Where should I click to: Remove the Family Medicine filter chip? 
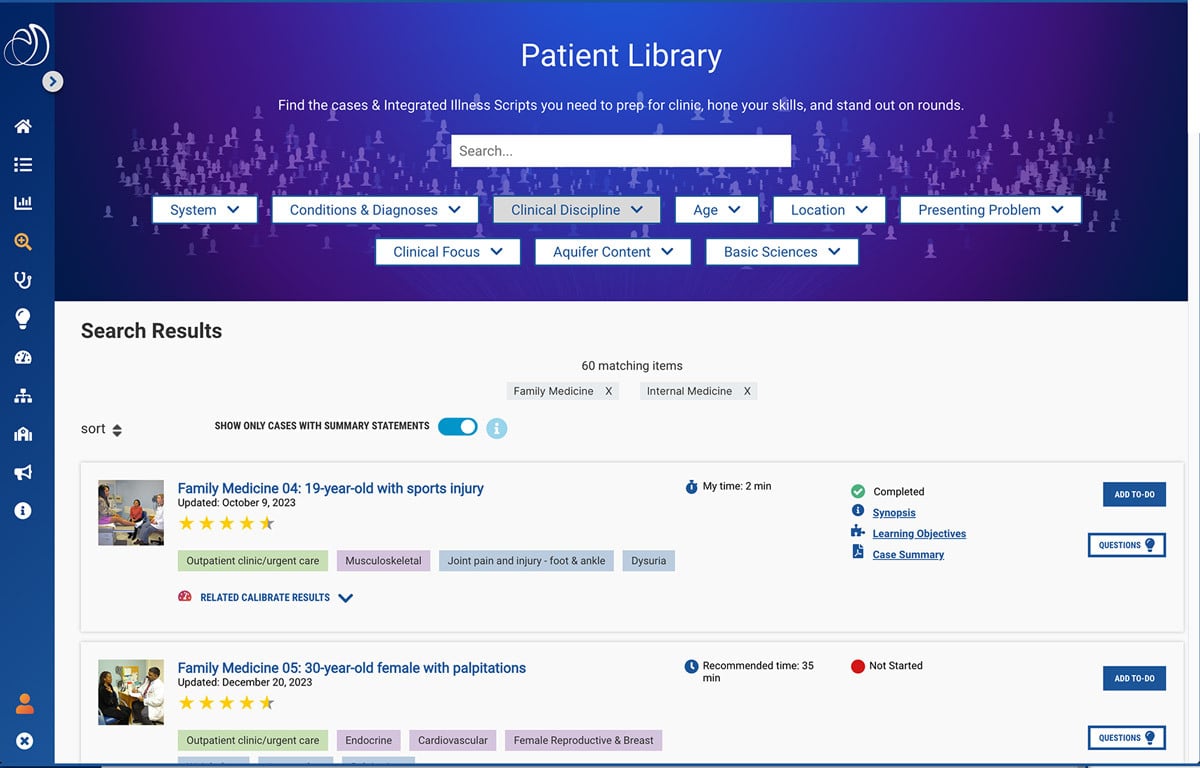click(608, 391)
